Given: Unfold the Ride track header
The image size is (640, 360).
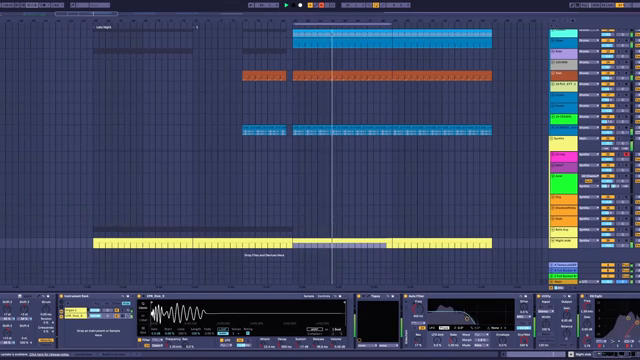Looking at the screenshot, I should pos(553,51).
